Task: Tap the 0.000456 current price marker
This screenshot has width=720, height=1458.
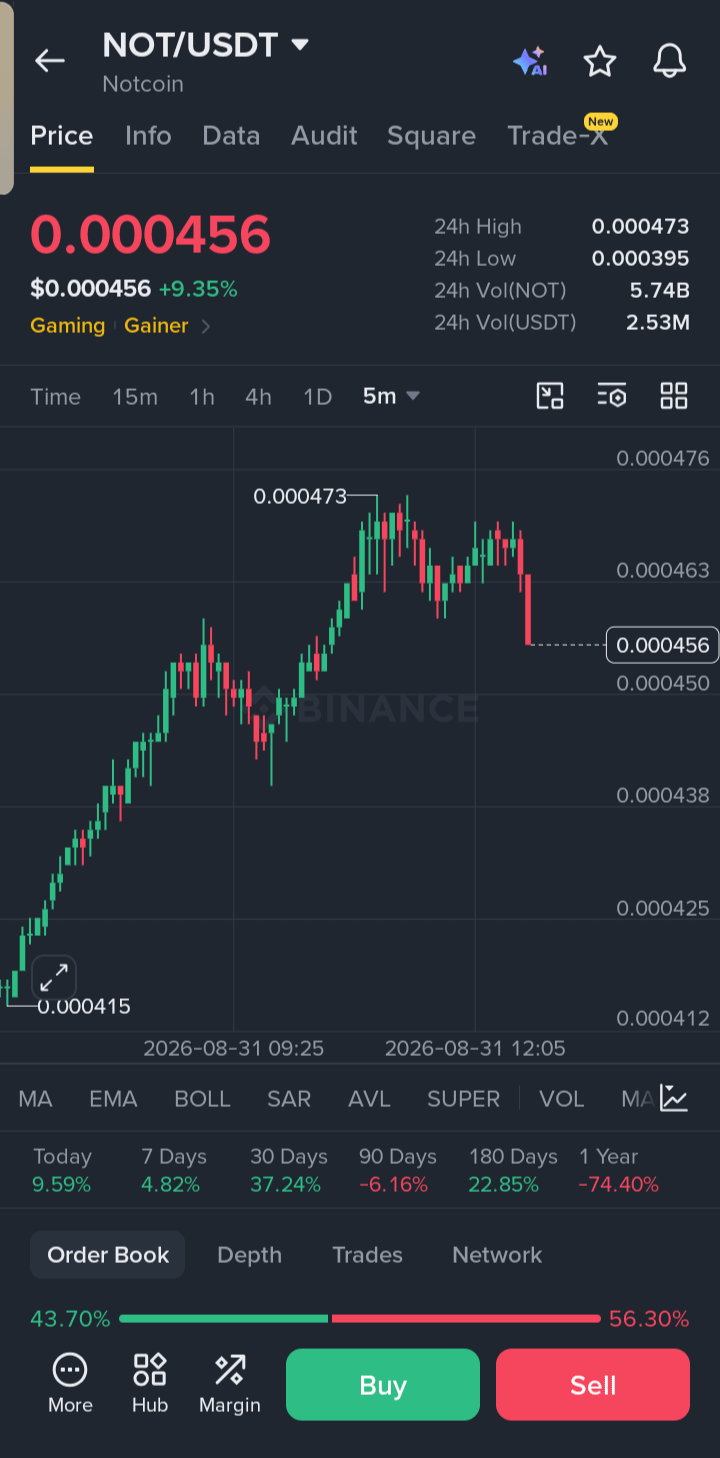Action: tap(663, 645)
